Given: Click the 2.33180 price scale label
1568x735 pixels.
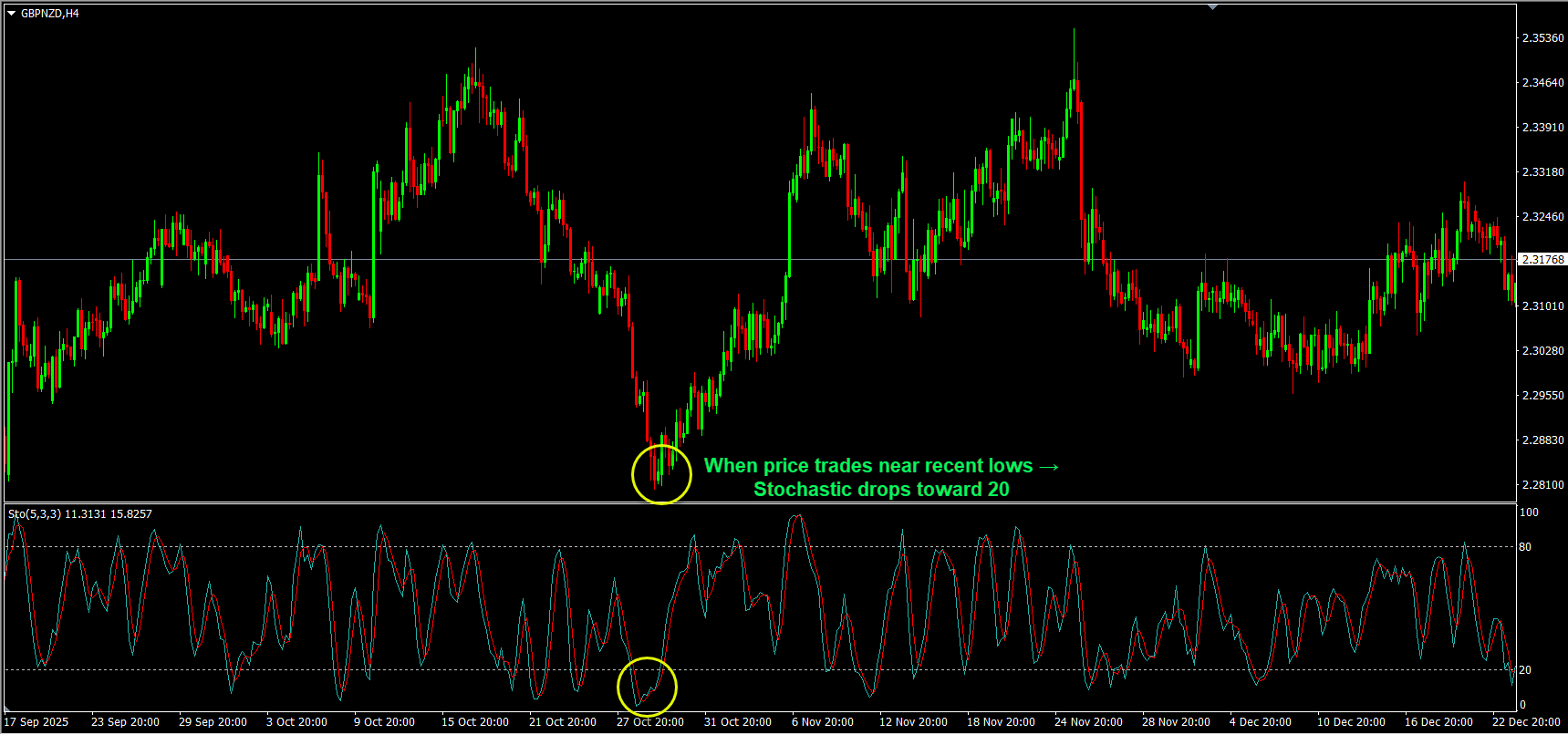Looking at the screenshot, I should 1542,172.
